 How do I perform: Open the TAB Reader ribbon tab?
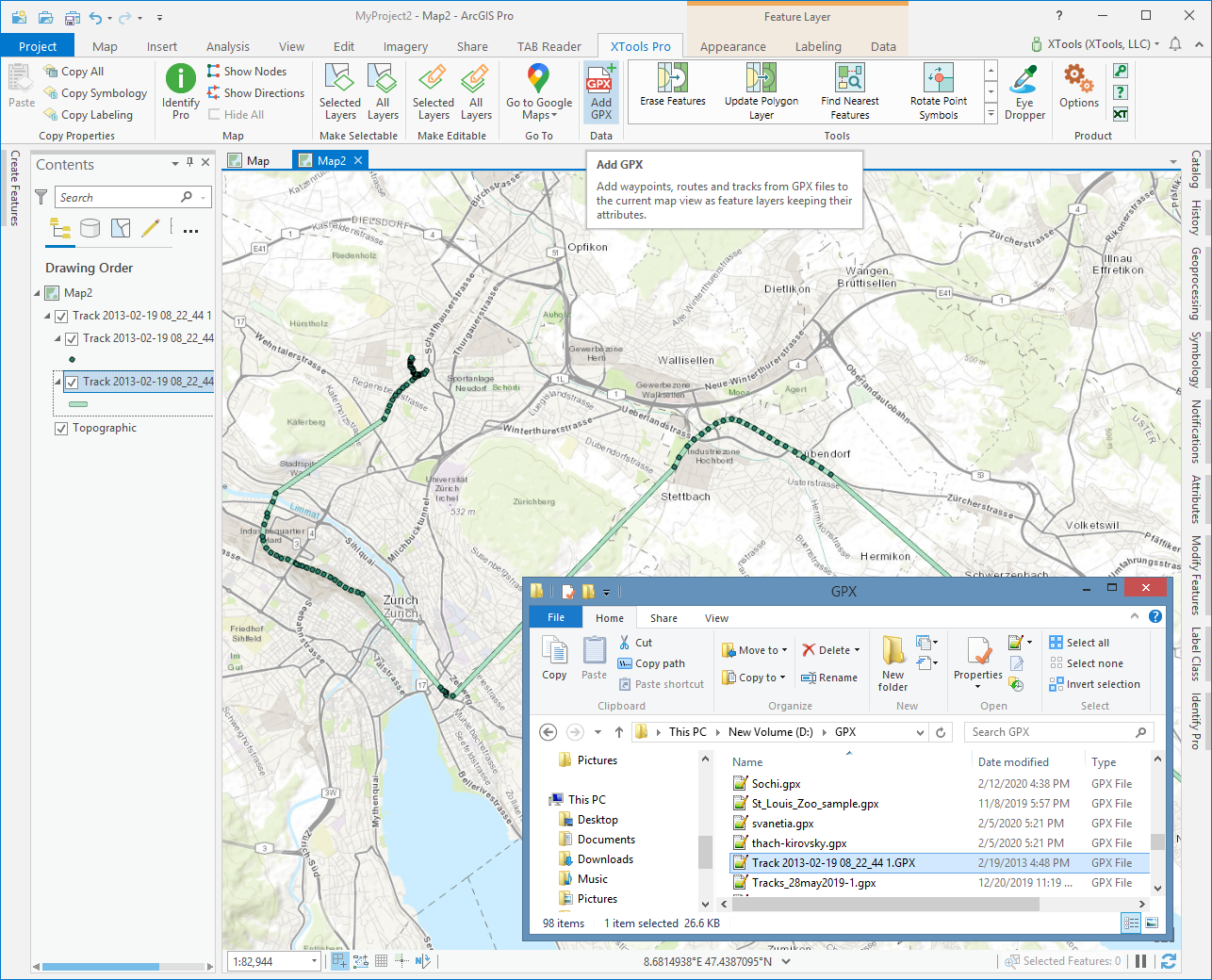tap(549, 46)
